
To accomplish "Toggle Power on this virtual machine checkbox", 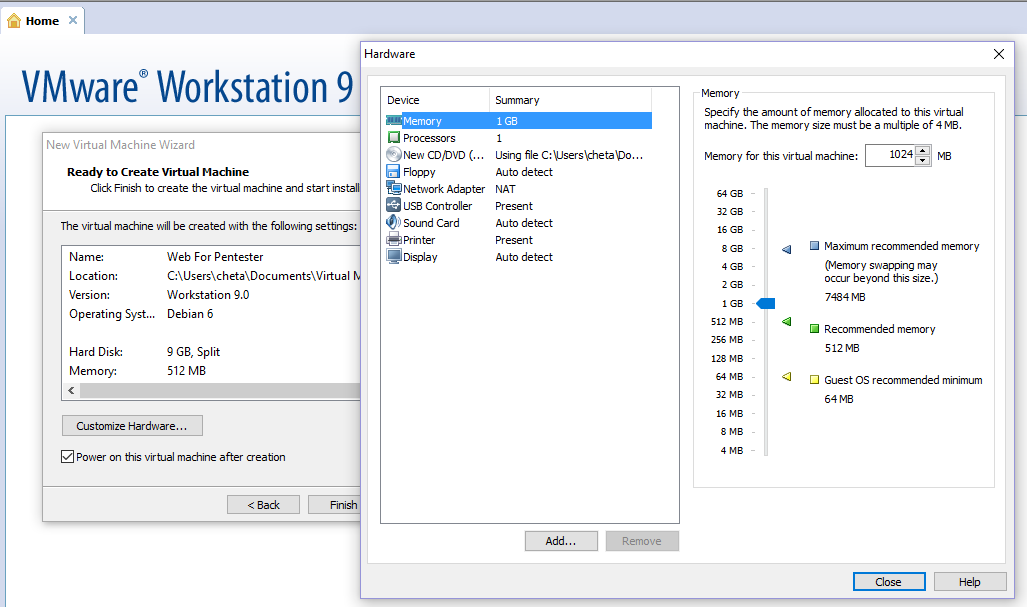I will 67,456.
